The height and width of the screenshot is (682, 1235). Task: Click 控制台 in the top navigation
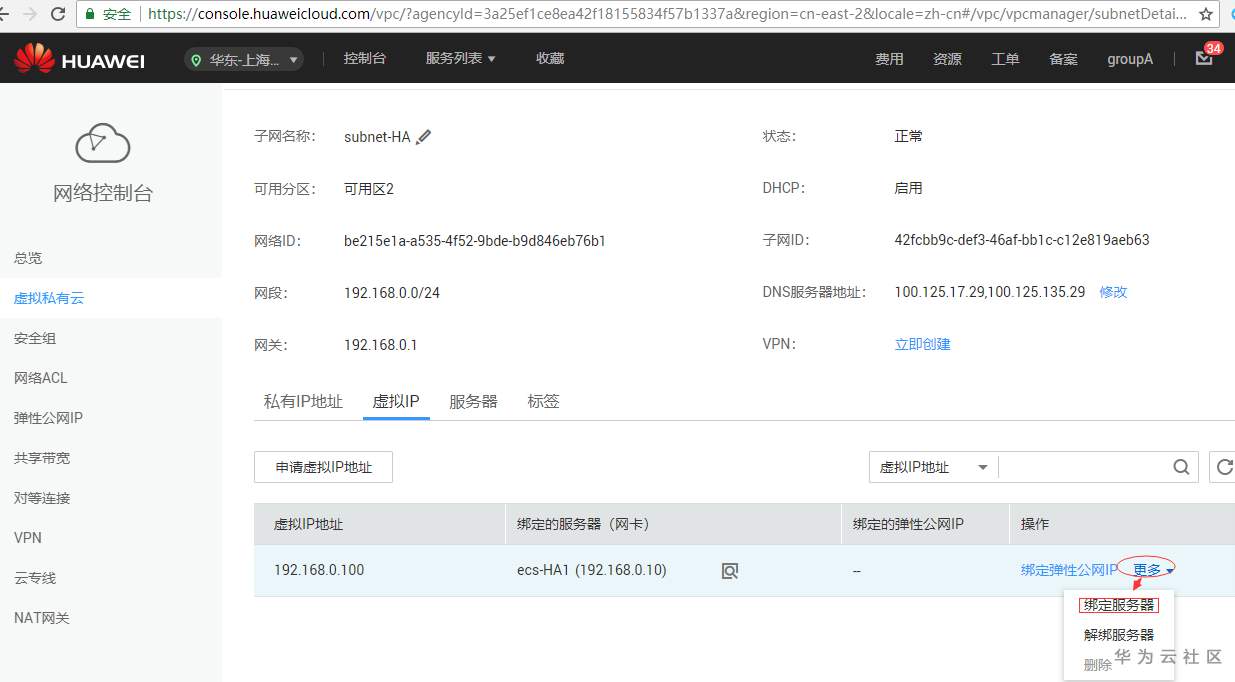point(365,59)
